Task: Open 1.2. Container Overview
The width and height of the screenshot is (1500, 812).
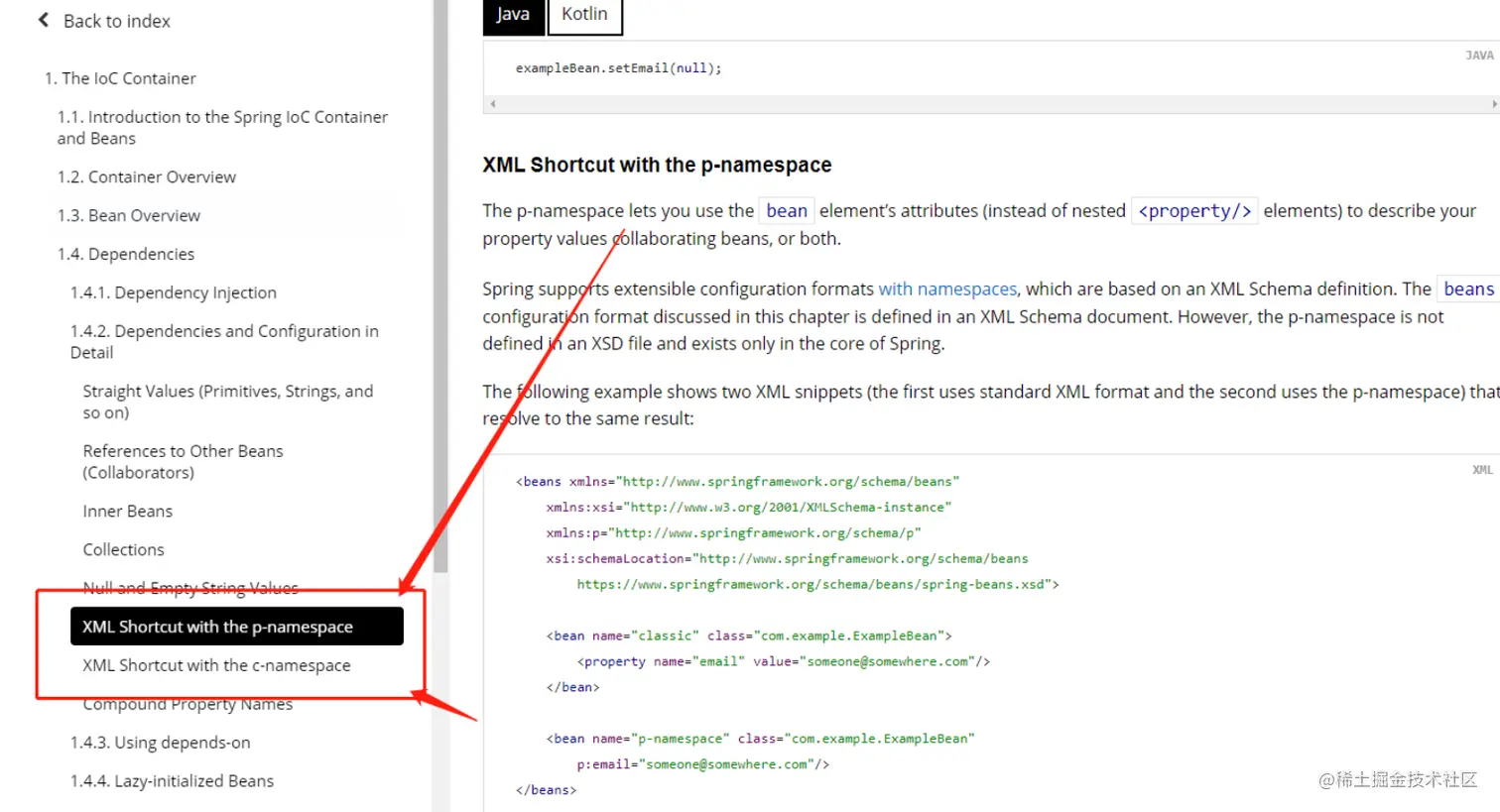Action: tap(147, 176)
